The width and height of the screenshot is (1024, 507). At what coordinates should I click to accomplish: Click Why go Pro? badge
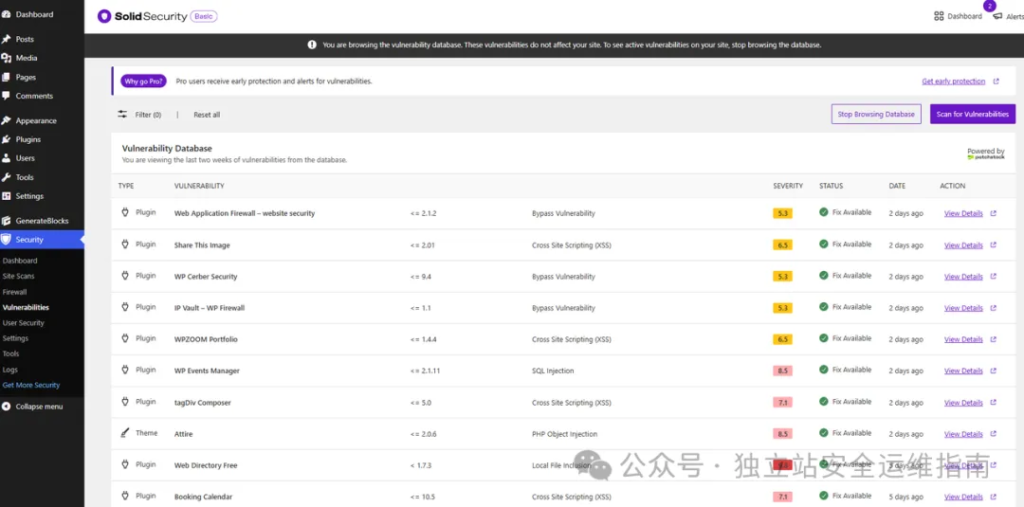pos(144,82)
